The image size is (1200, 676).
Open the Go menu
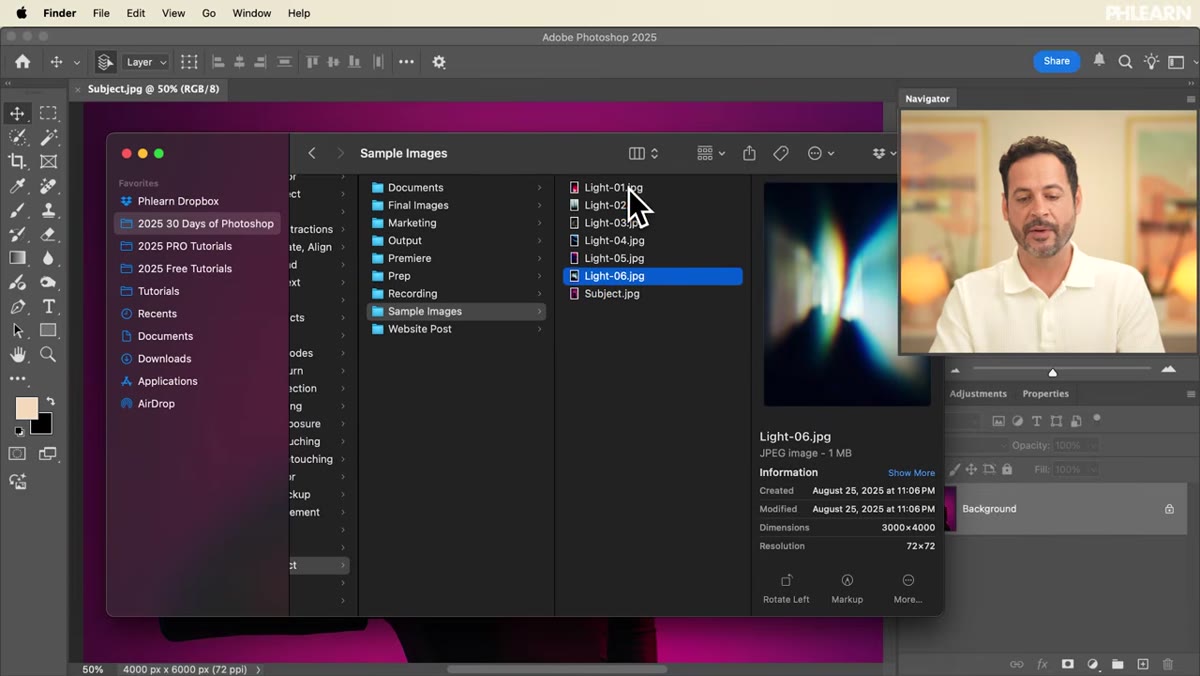pos(209,13)
